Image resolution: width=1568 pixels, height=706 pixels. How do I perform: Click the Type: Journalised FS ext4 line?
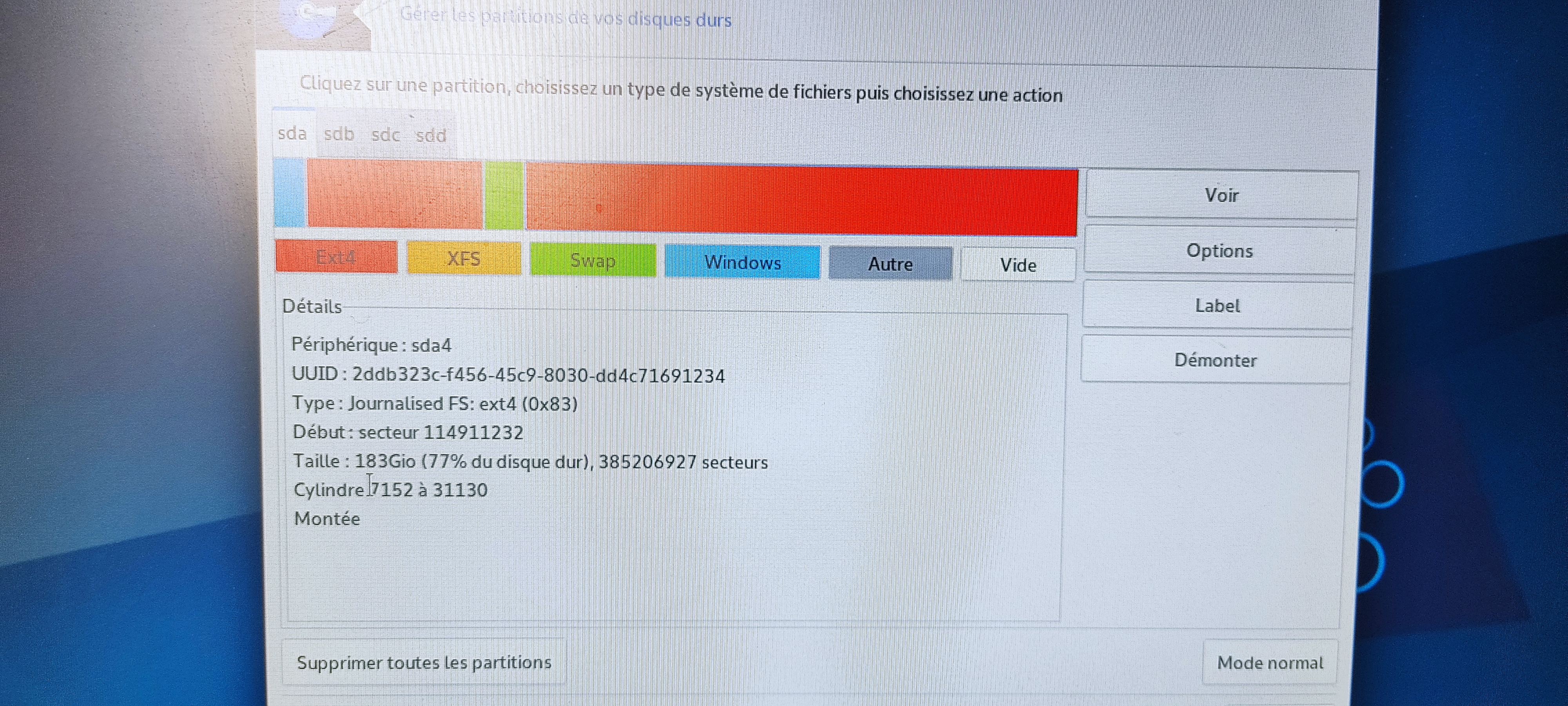pos(435,403)
